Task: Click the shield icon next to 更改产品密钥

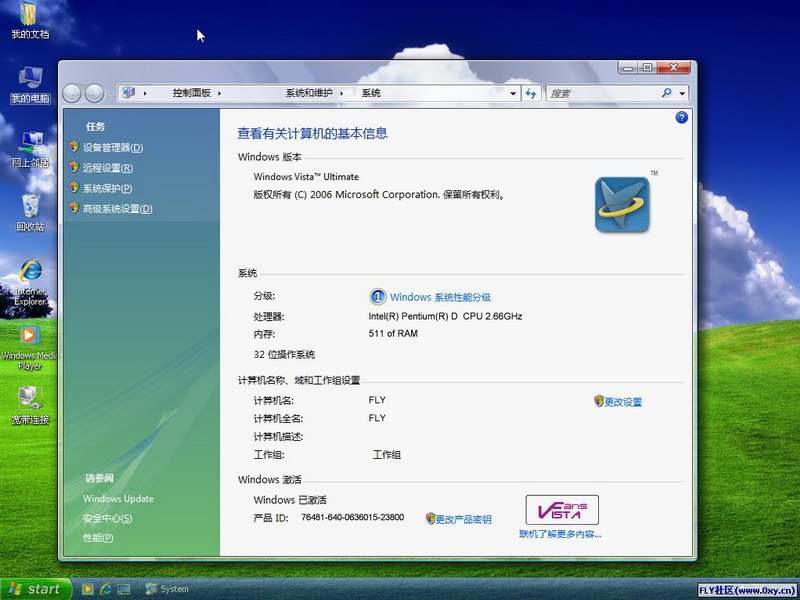Action: [x=430, y=518]
